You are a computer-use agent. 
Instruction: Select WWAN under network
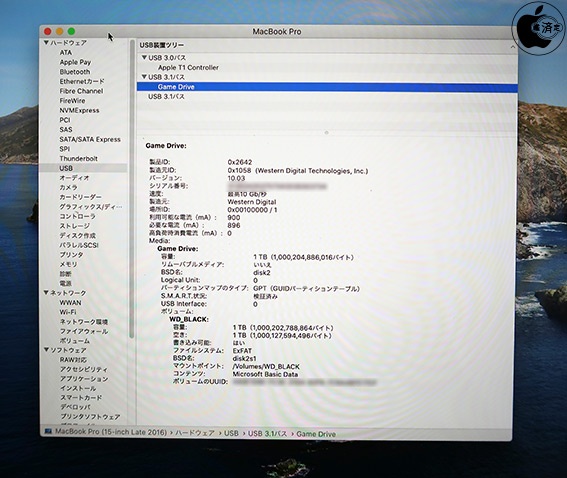pos(71,303)
